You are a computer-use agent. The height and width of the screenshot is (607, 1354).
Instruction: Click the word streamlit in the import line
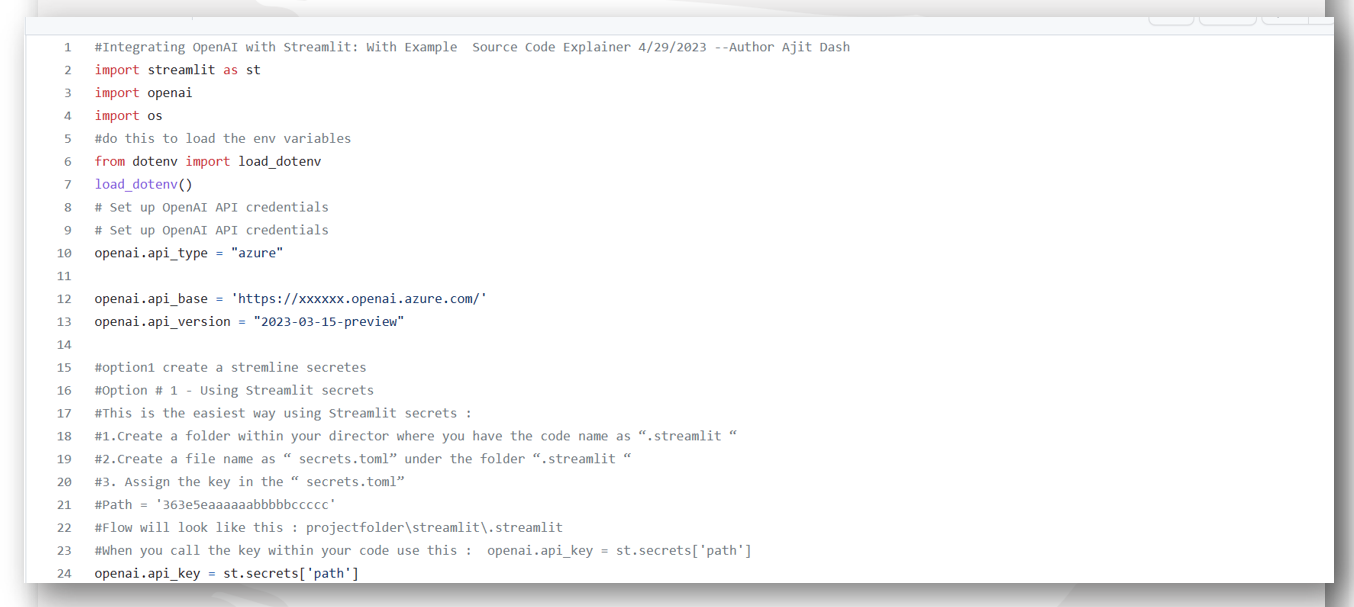(181, 70)
